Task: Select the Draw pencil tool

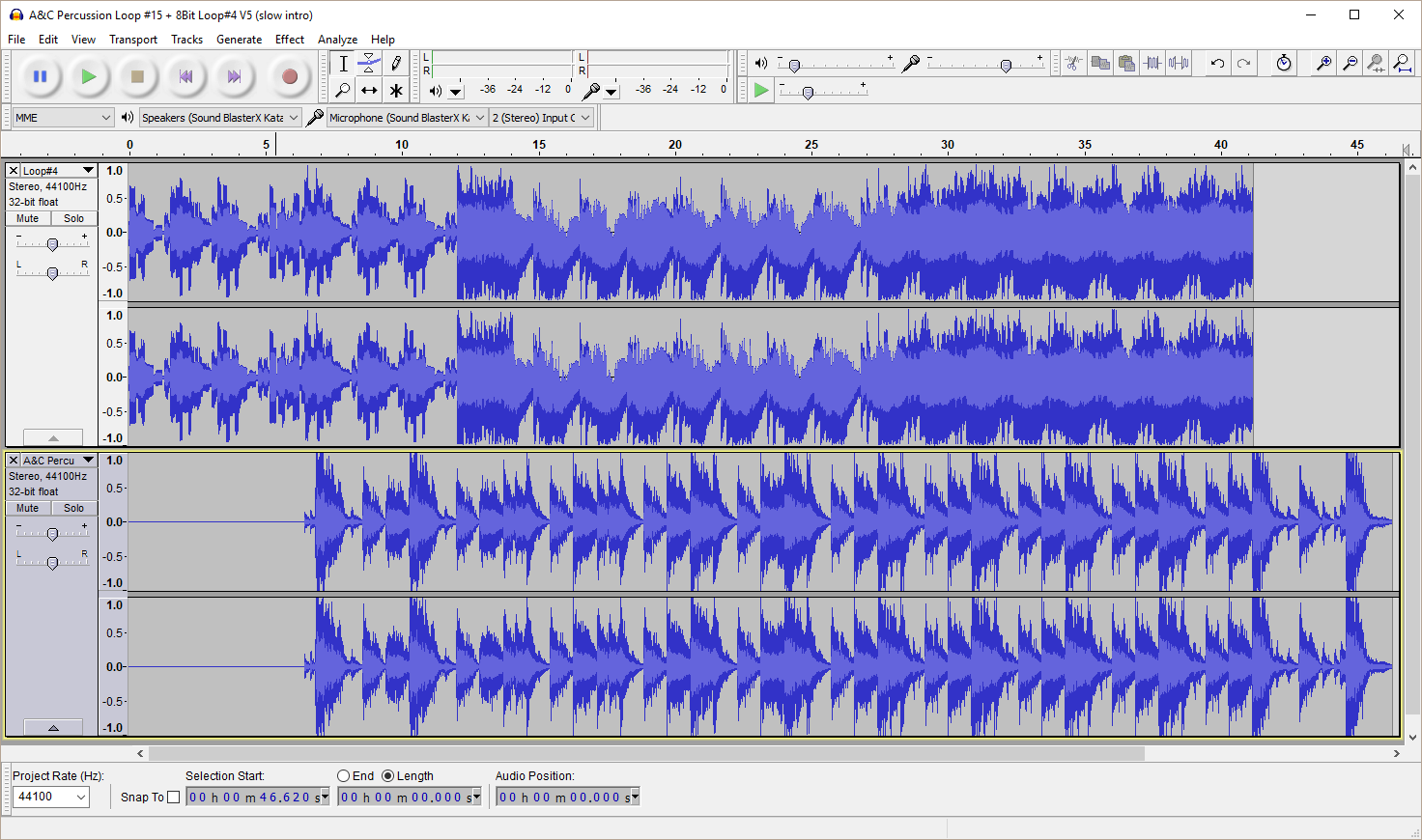Action: 396,64
